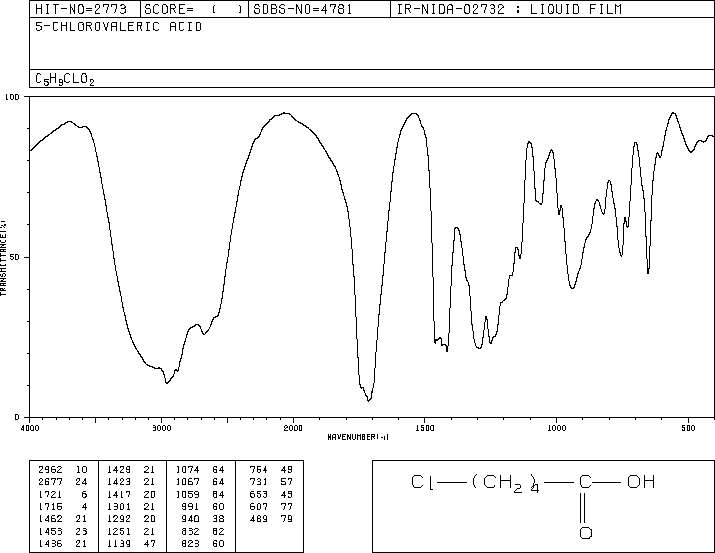Click the 1436 peak table entry
This screenshot has height=553, width=715.
coord(62,544)
